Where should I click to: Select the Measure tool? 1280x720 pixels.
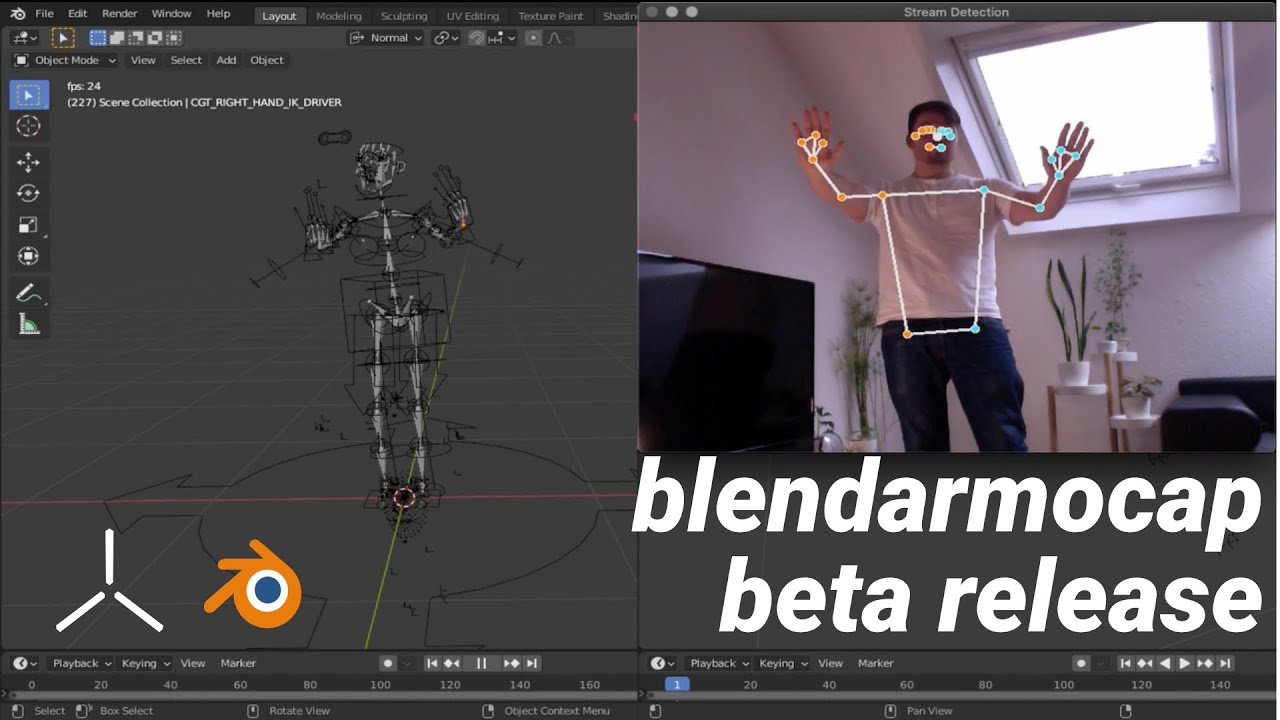[29, 322]
